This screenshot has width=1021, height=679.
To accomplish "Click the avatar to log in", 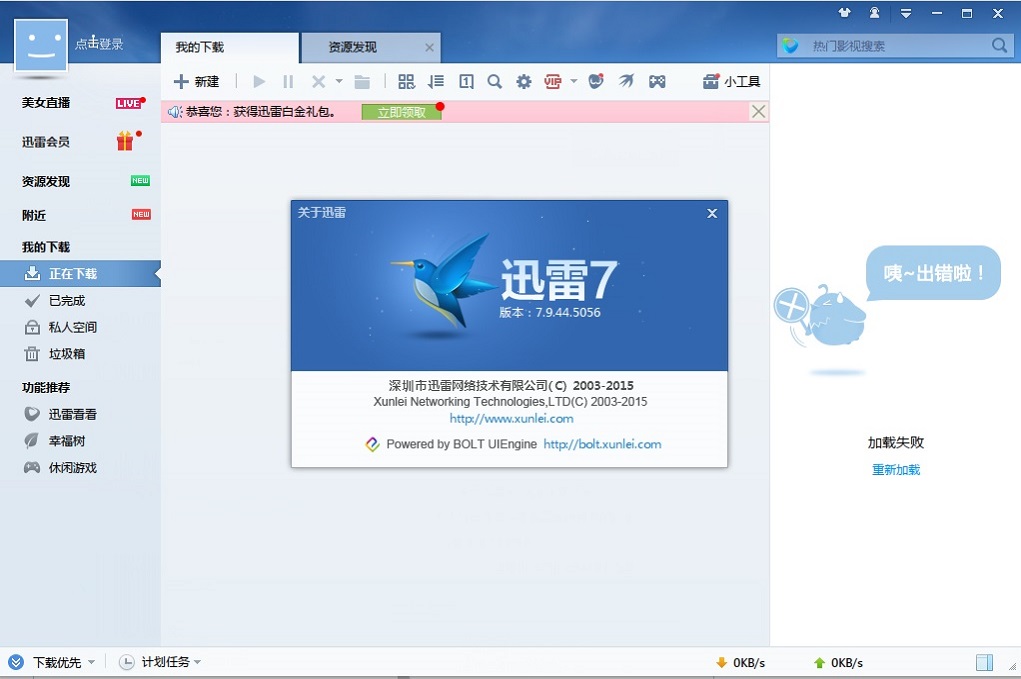I will click(41, 45).
